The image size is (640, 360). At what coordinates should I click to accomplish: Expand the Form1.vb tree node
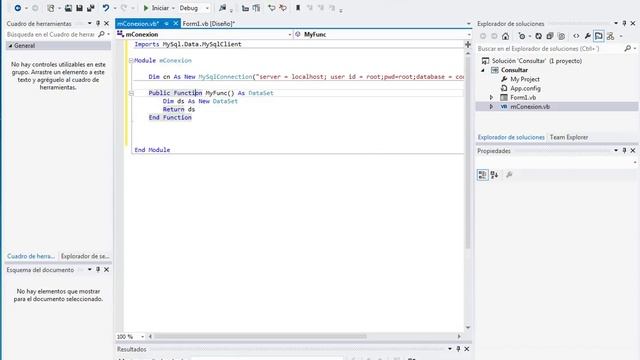point(491,98)
